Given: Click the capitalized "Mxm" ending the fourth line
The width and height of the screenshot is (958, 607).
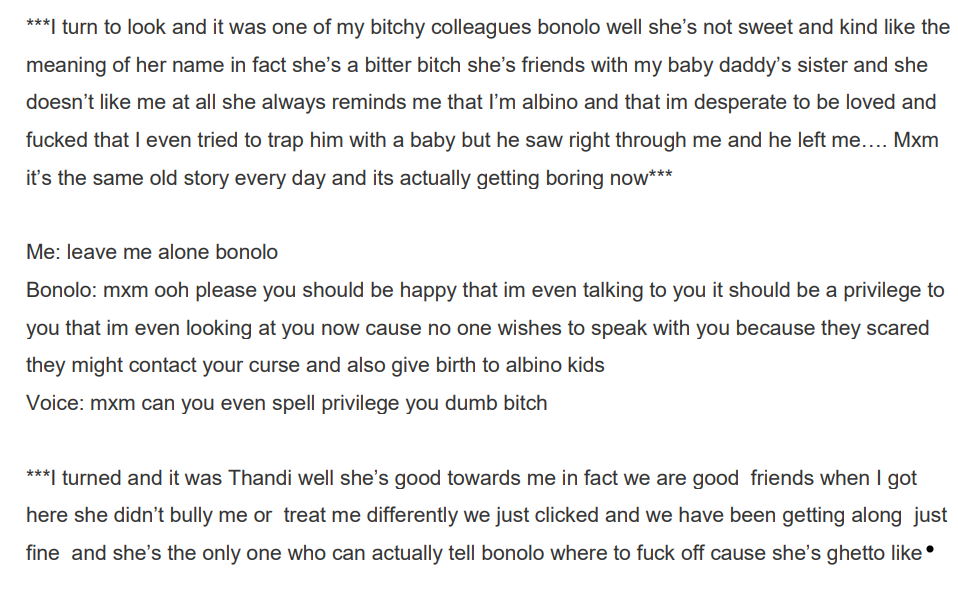Looking at the screenshot, I should [x=916, y=140].
